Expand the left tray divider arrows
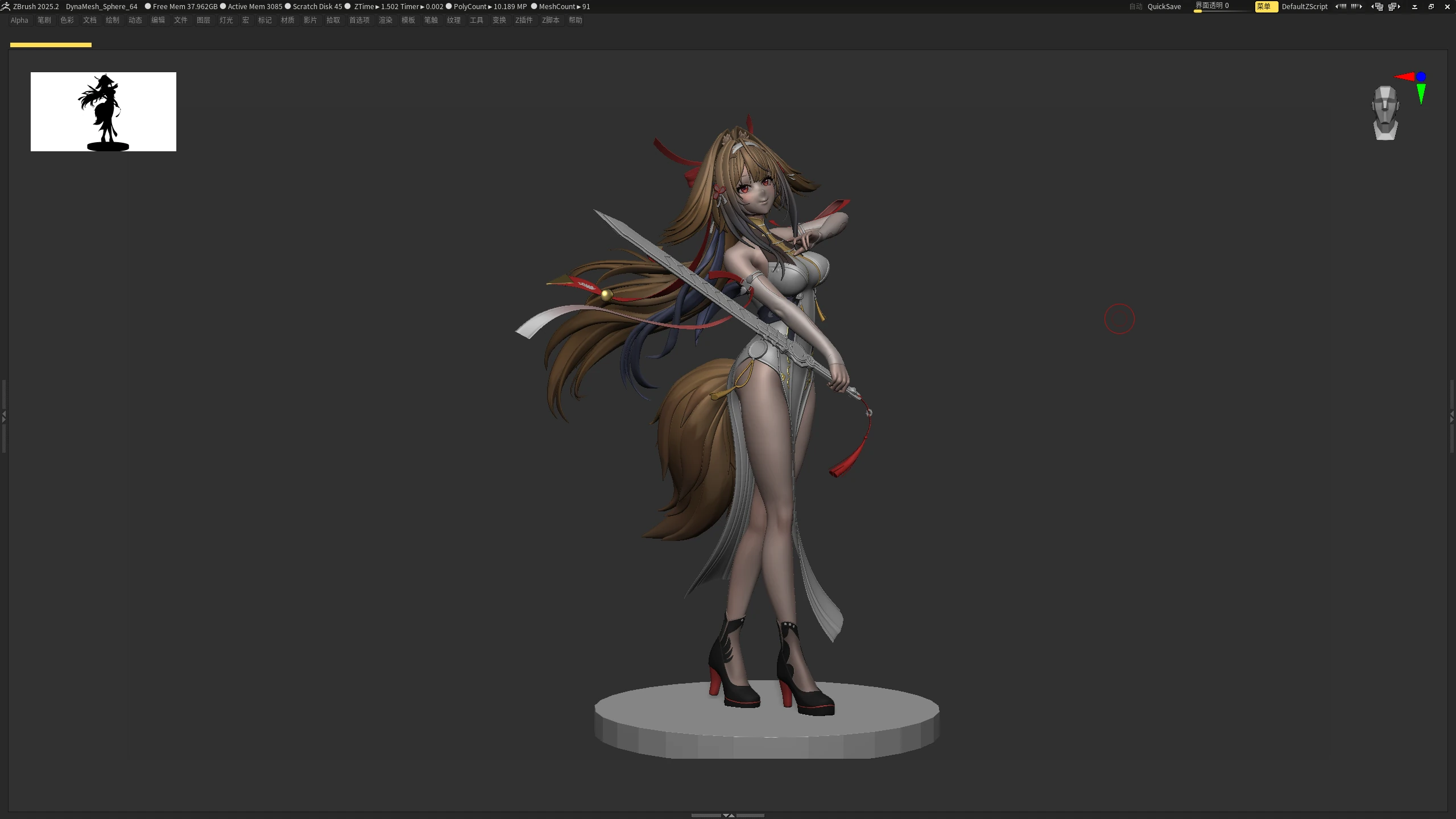1456x819 pixels. coord(3,416)
